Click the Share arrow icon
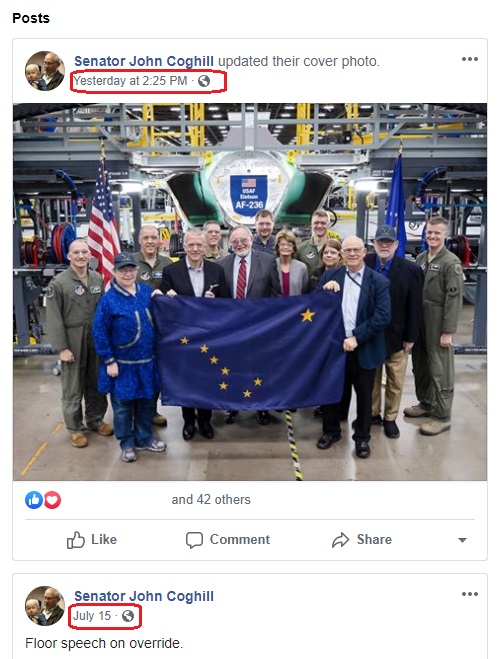The height and width of the screenshot is (659, 499). pyautogui.click(x=341, y=540)
